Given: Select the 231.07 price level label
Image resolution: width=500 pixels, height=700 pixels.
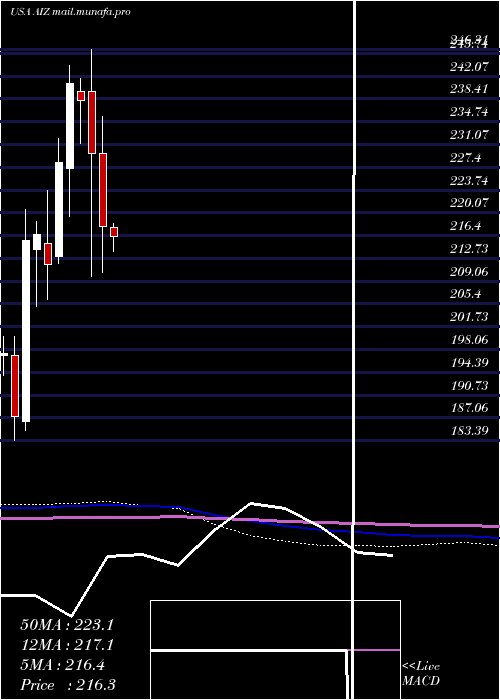Looking at the screenshot, I should point(469,135).
